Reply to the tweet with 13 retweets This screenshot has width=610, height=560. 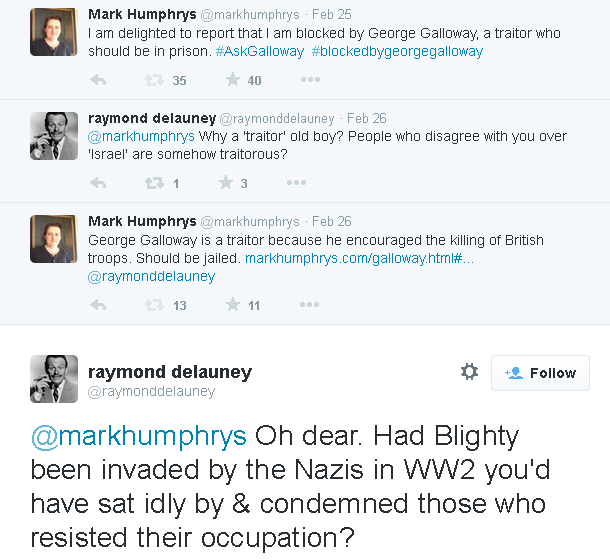(98, 305)
